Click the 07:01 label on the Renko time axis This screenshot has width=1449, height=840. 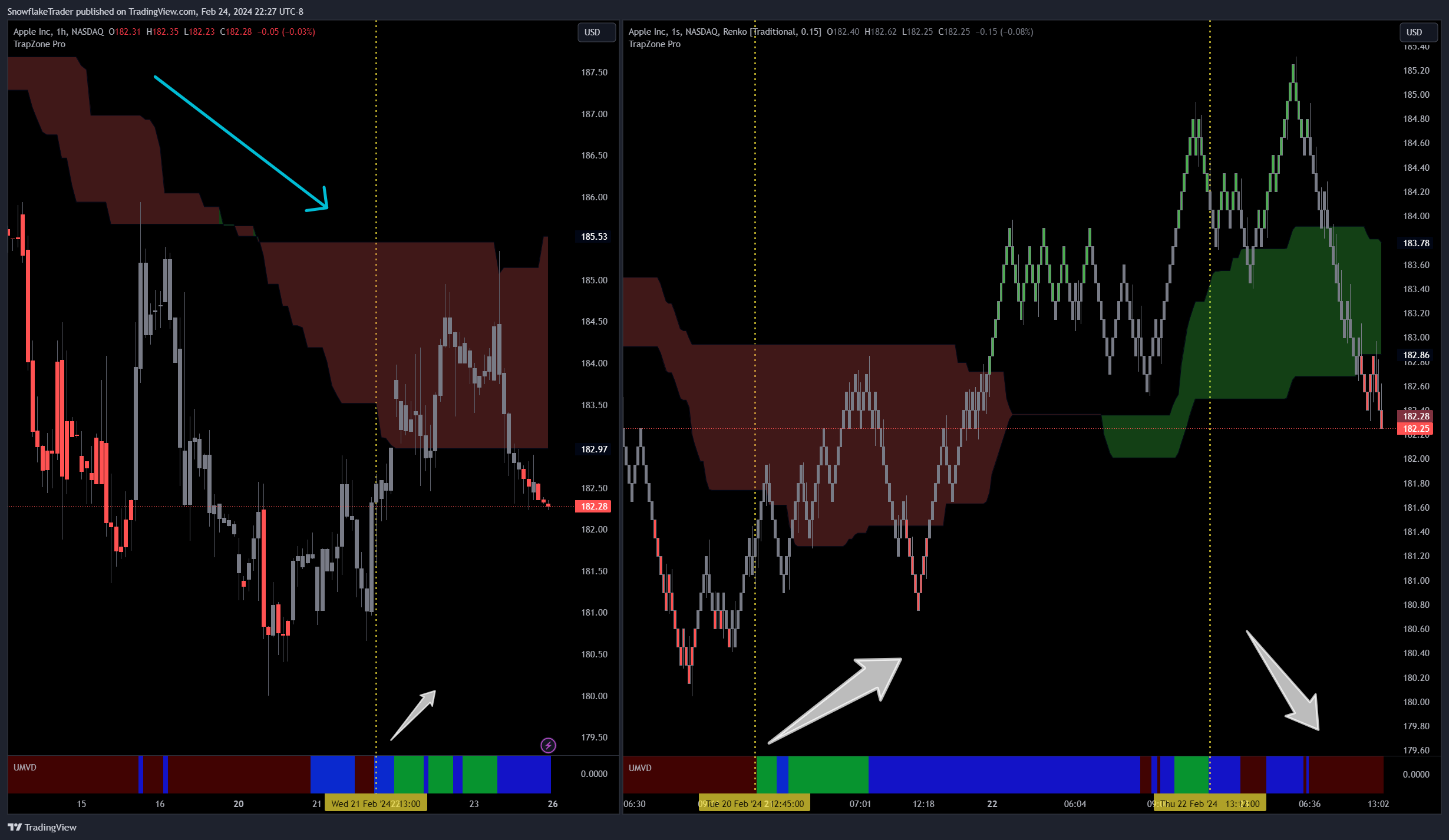coord(860,803)
